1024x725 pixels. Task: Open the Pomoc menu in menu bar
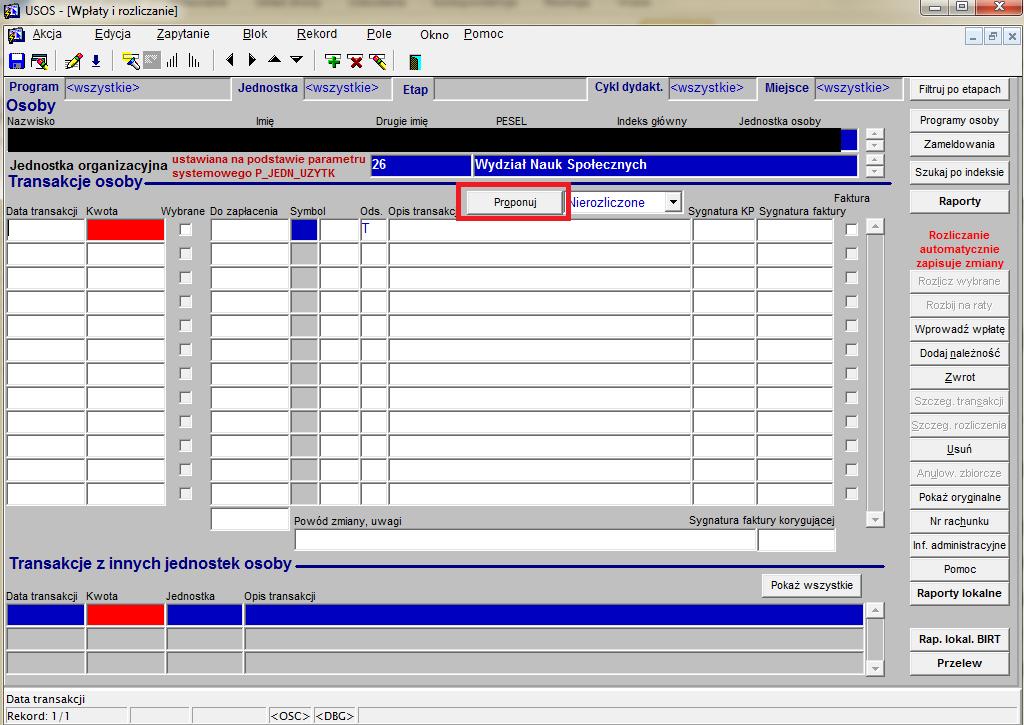[x=483, y=34]
